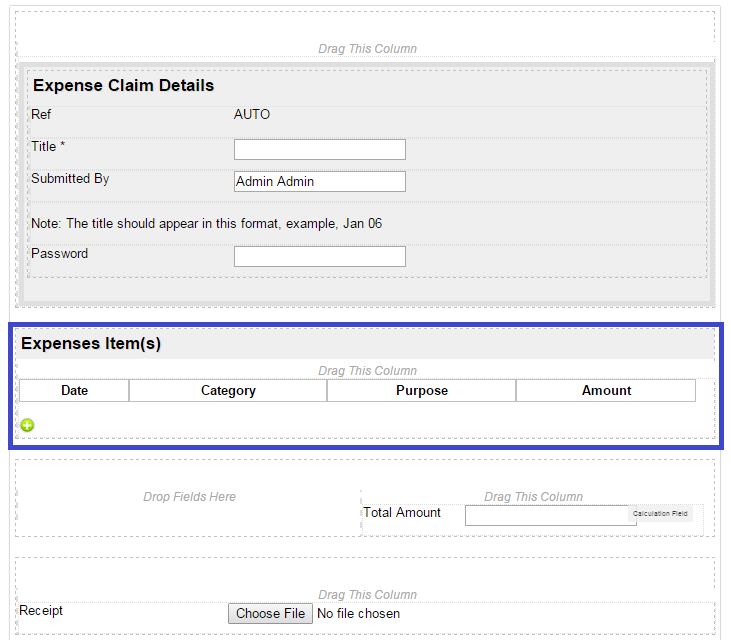Click the Calculation Field badge
This screenshot has height=640, width=731.
click(660, 514)
